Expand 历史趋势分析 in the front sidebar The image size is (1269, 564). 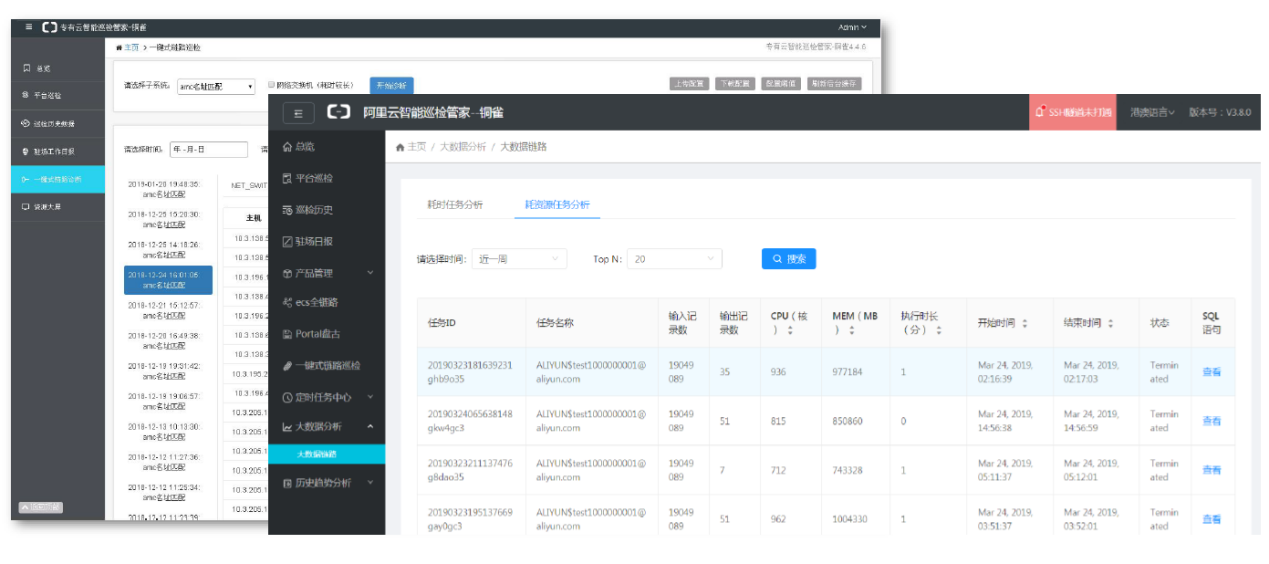tap(327, 483)
